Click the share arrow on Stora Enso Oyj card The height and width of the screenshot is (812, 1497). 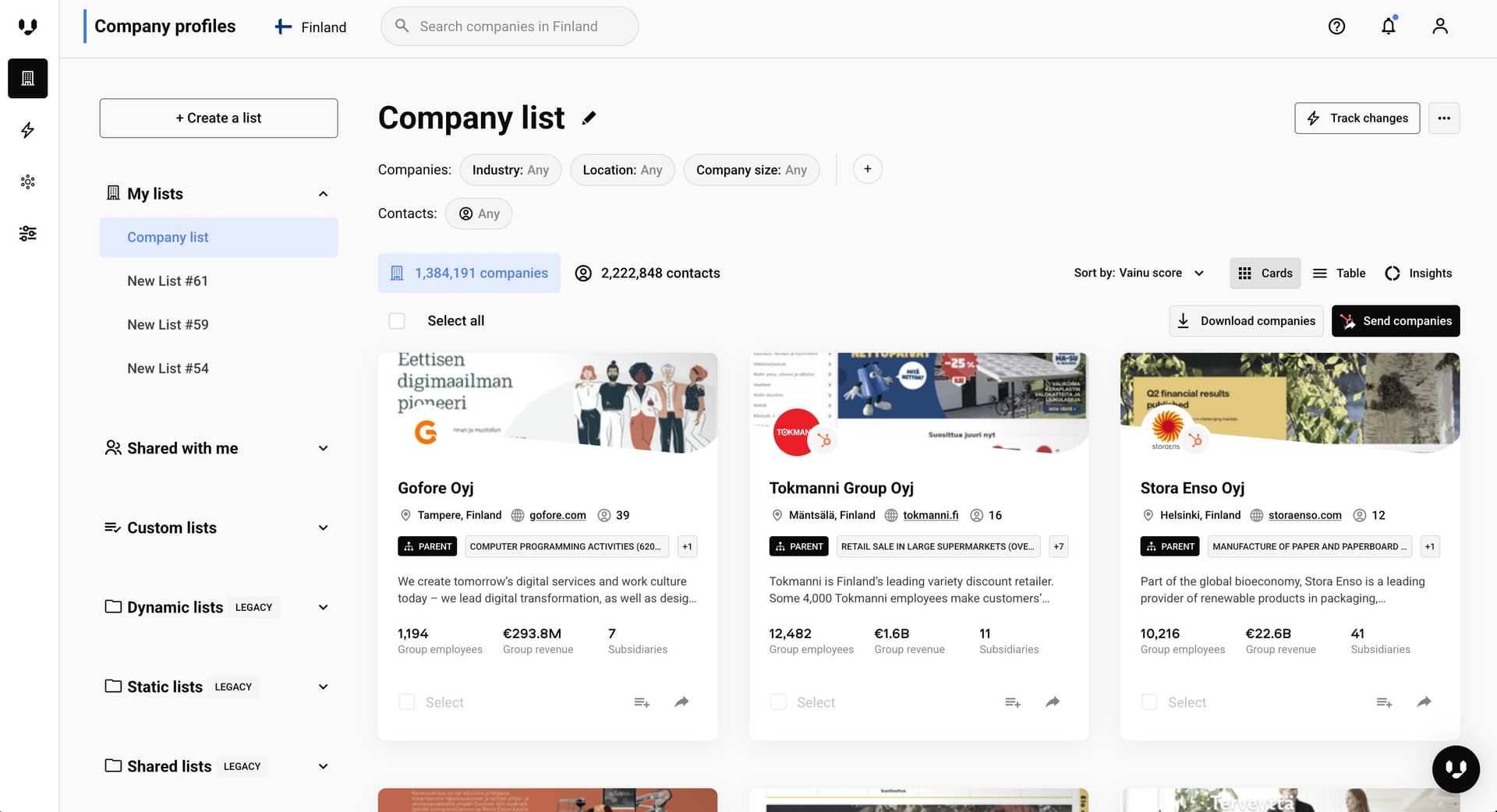pyautogui.click(x=1424, y=702)
